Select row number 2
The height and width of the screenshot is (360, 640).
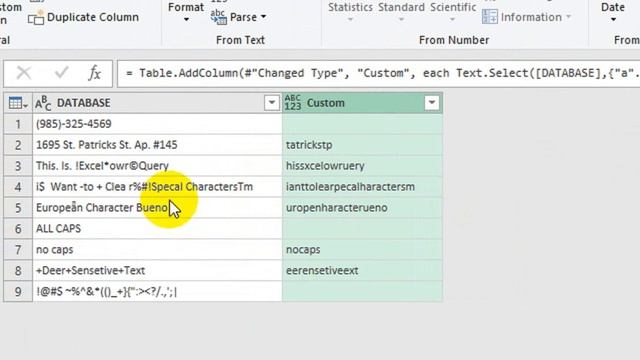point(18,144)
